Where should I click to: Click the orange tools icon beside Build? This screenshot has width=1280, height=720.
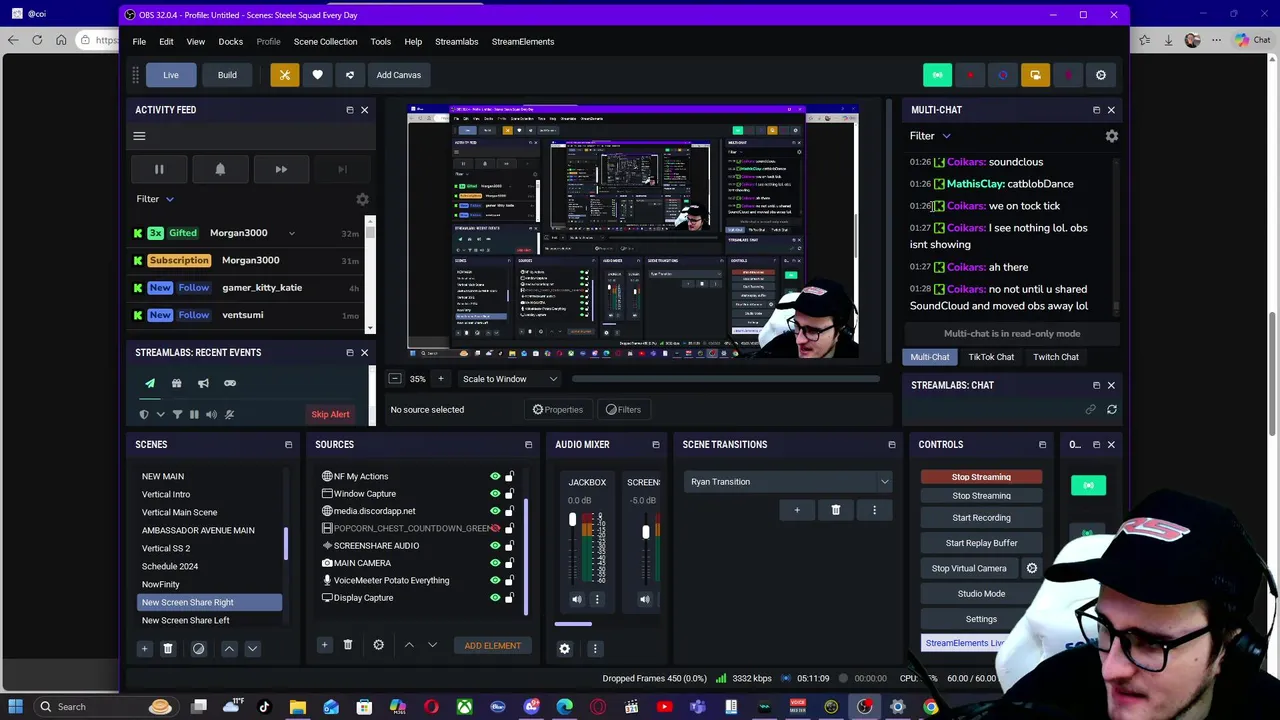[284, 75]
